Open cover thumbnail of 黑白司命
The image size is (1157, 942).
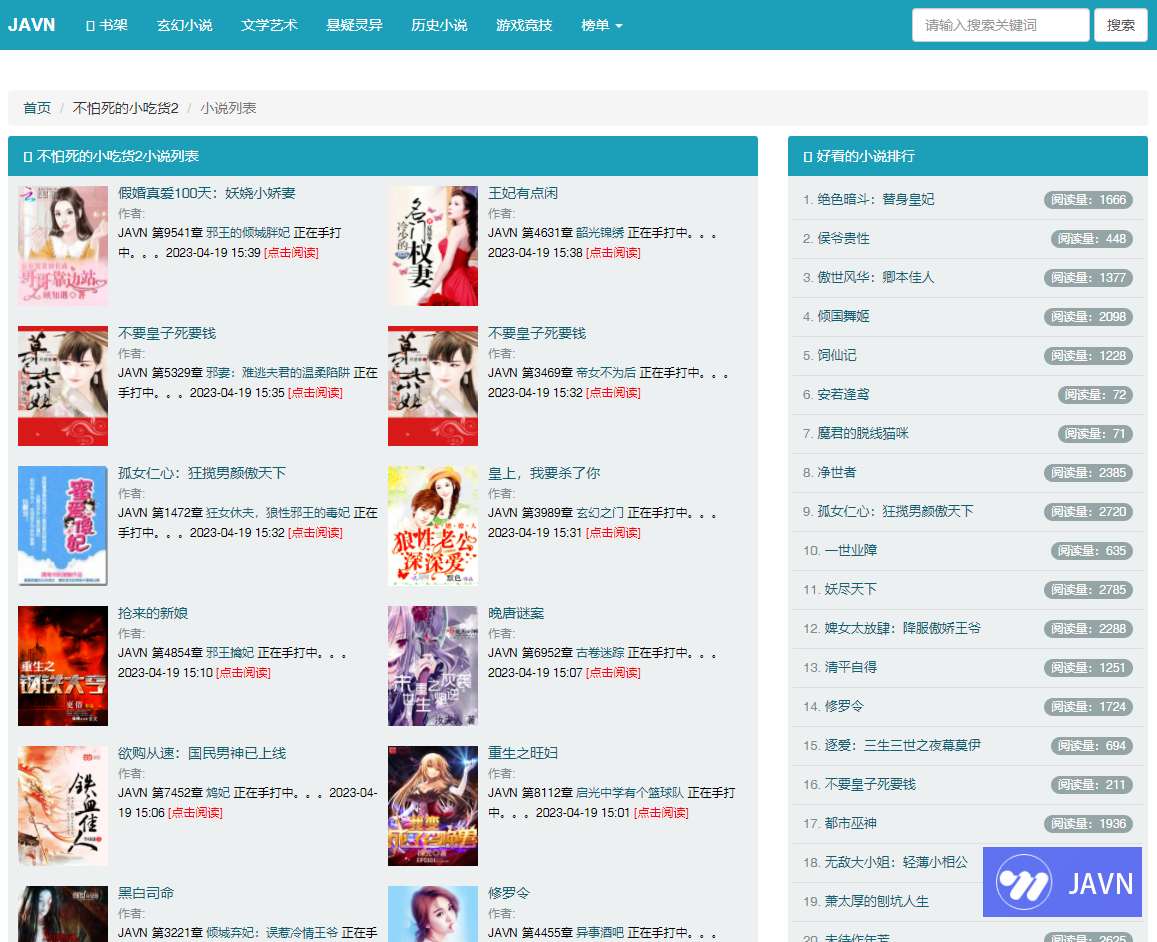(63, 914)
